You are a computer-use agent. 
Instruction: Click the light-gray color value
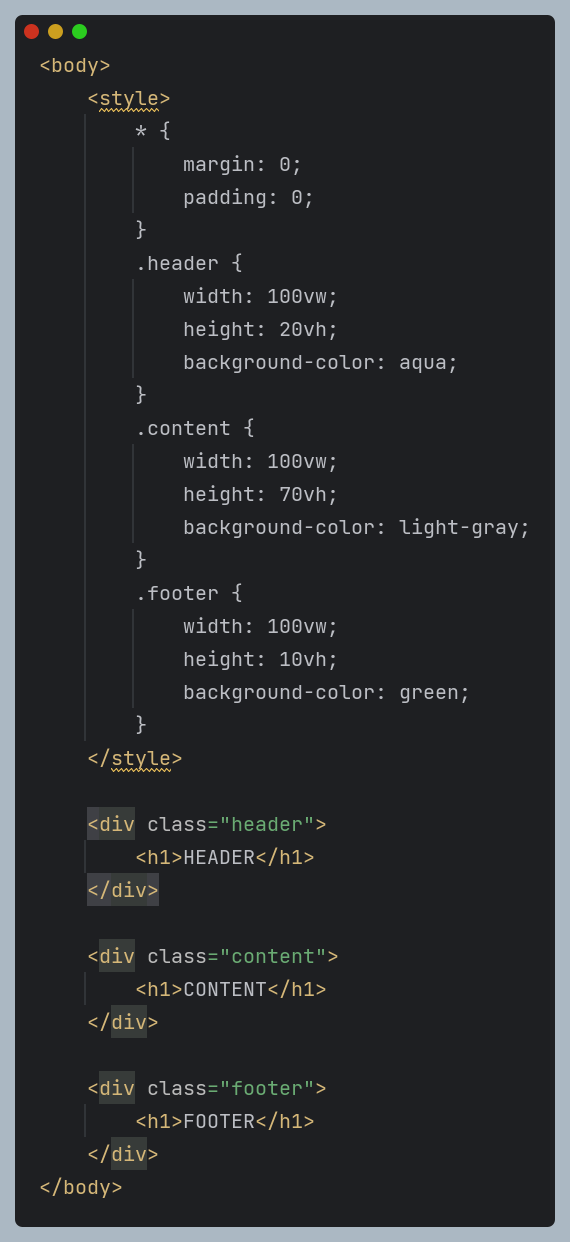pos(459,528)
